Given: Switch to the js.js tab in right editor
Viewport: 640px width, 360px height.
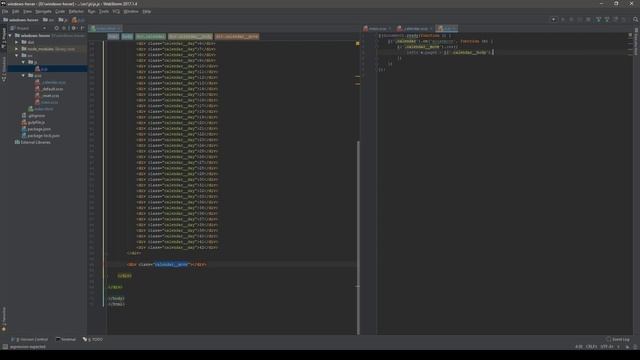Looking at the screenshot, I should (447, 29).
